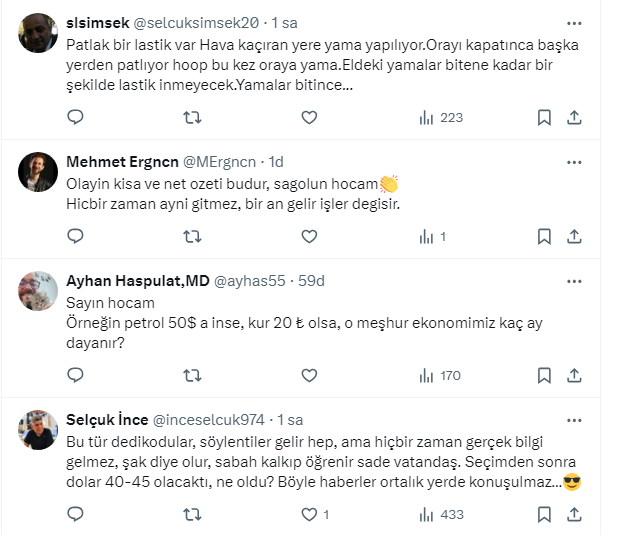Open the 223 view count on slsimsek's tweet
The height and width of the screenshot is (535, 624).
tap(441, 118)
